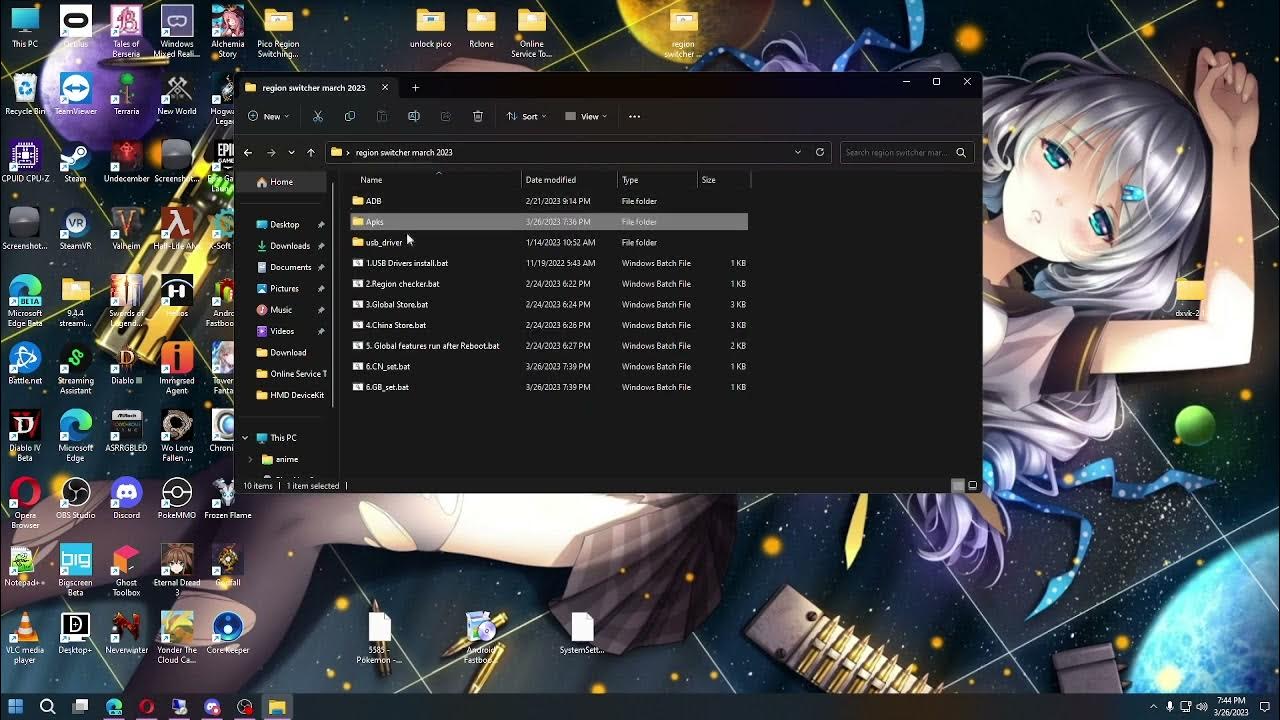Open Music in navigation pane

pyautogui.click(x=283, y=310)
